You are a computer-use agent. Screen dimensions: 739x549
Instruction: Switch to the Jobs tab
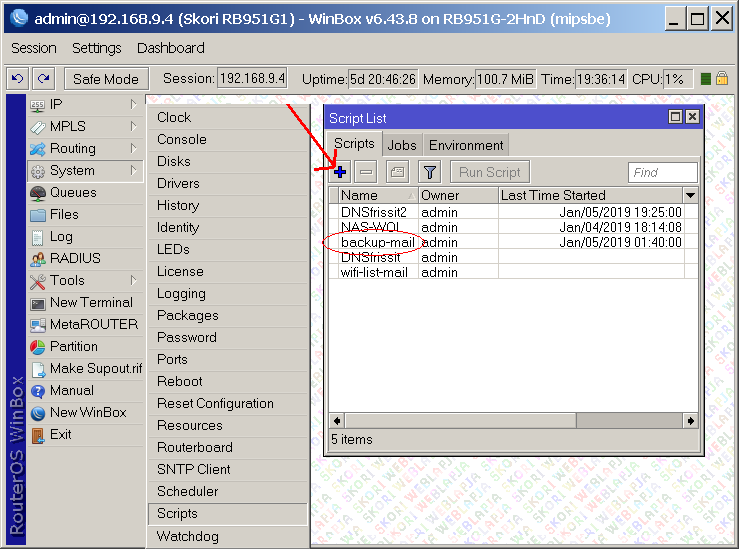(402, 145)
